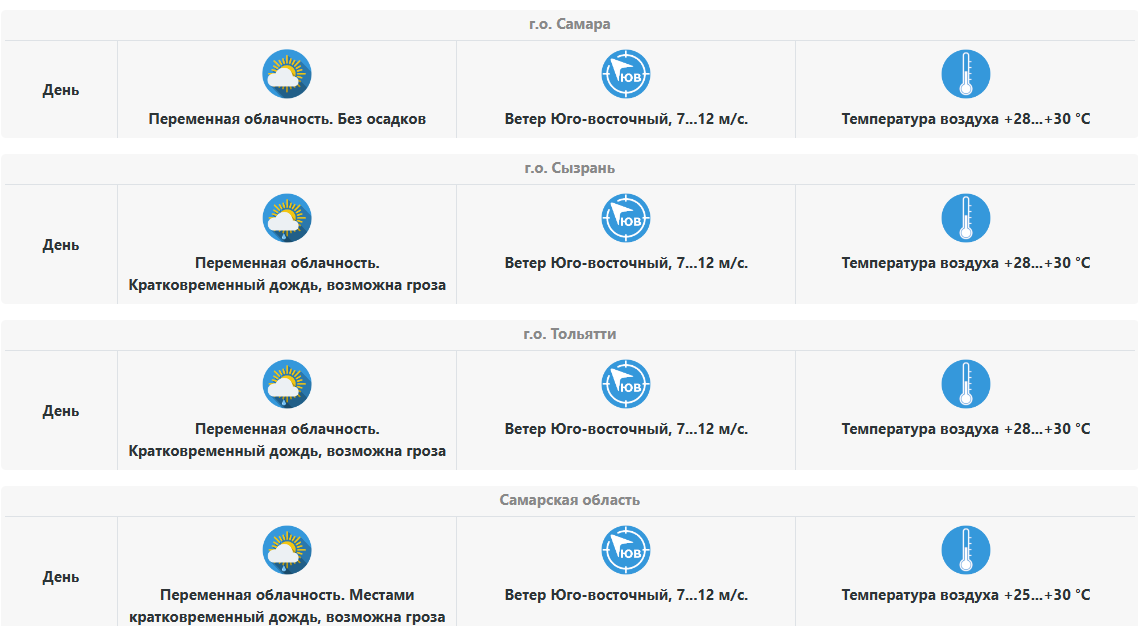Click the wind speed text for Тольятти
The width and height of the screenshot is (1138, 626).
pyautogui.click(x=626, y=429)
